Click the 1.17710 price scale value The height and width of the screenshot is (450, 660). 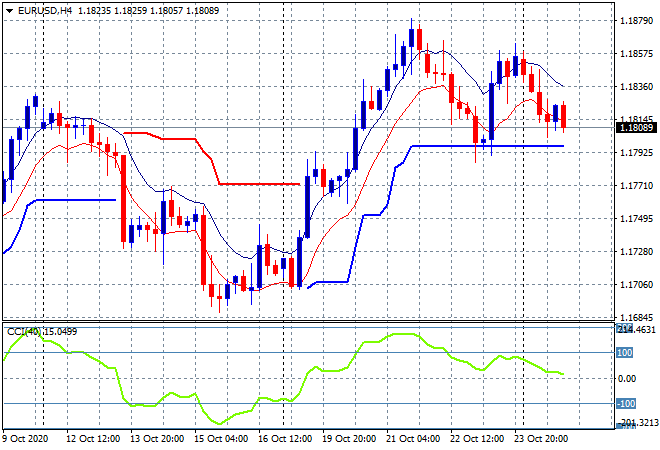pyautogui.click(x=636, y=186)
